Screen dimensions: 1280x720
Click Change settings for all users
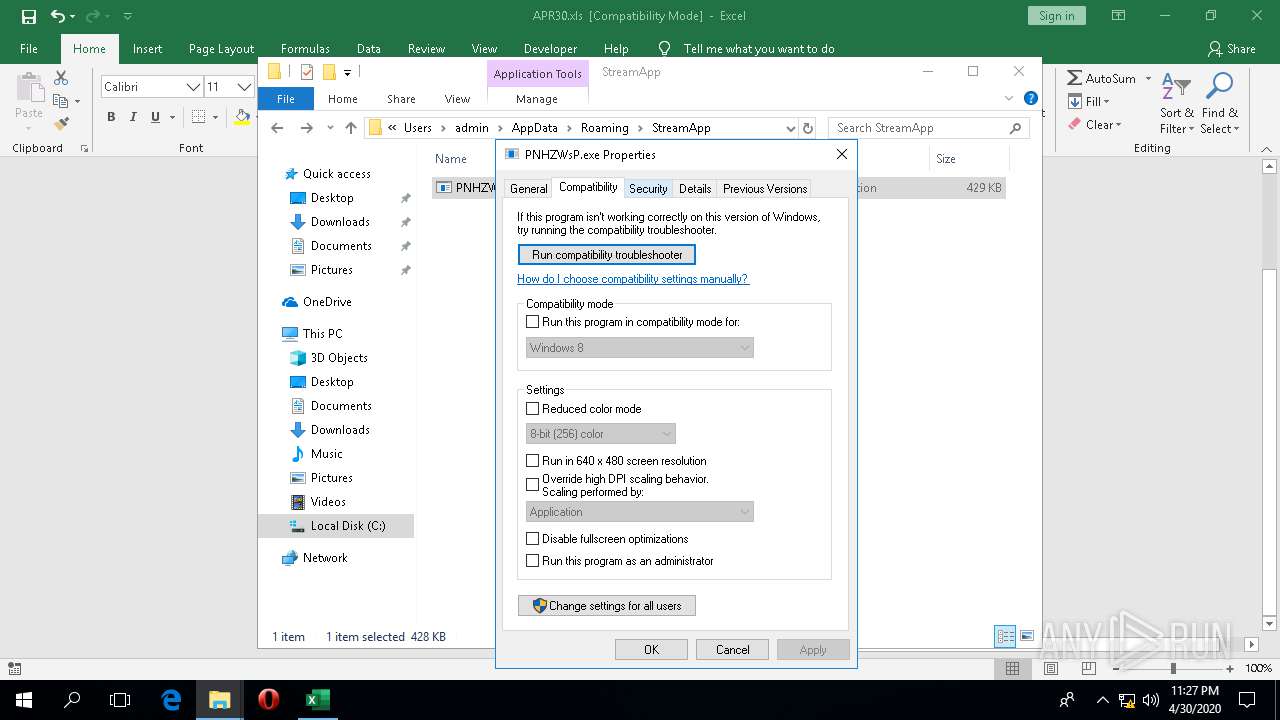pos(607,606)
